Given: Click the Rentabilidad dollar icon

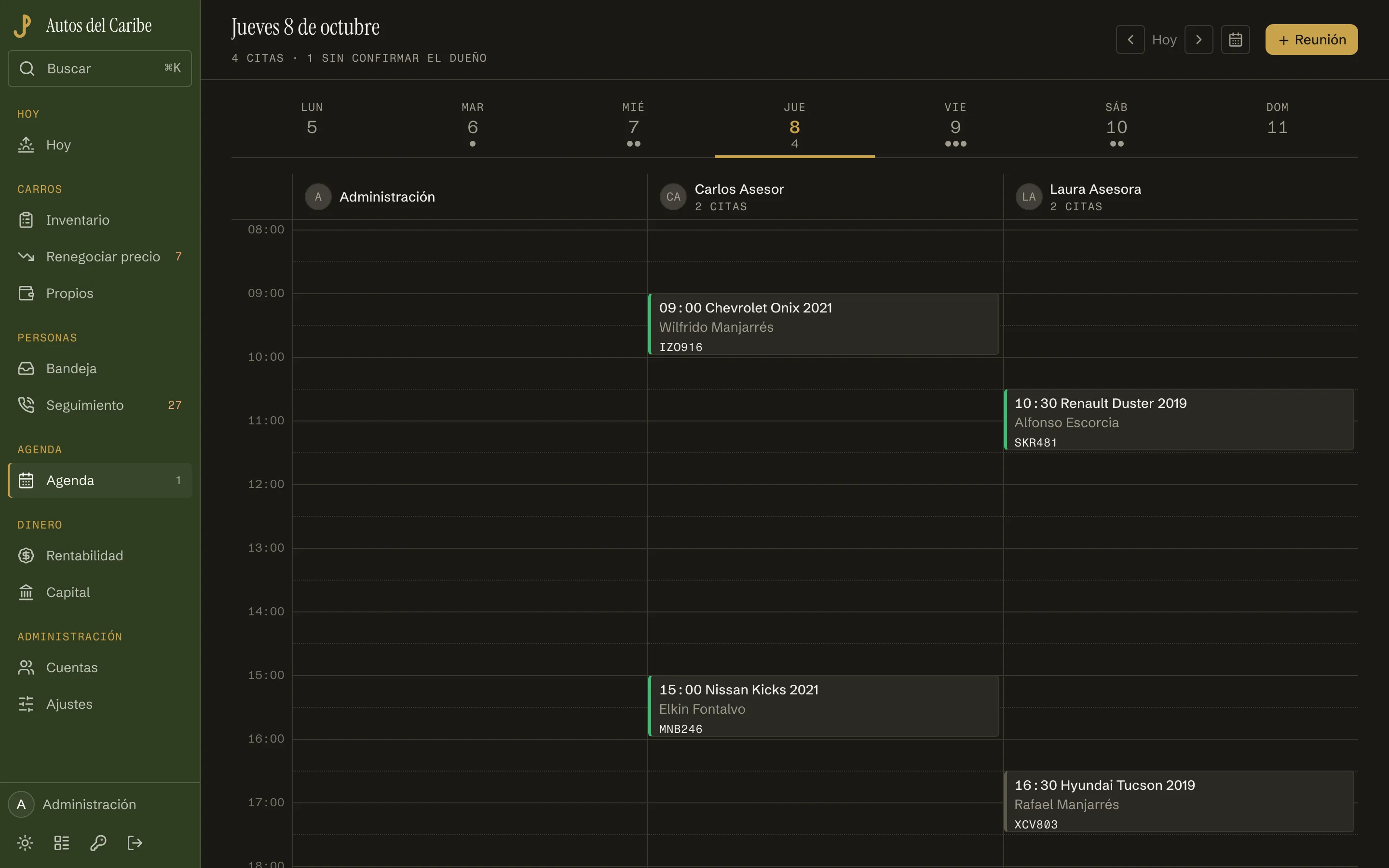Looking at the screenshot, I should pyautogui.click(x=26, y=556).
